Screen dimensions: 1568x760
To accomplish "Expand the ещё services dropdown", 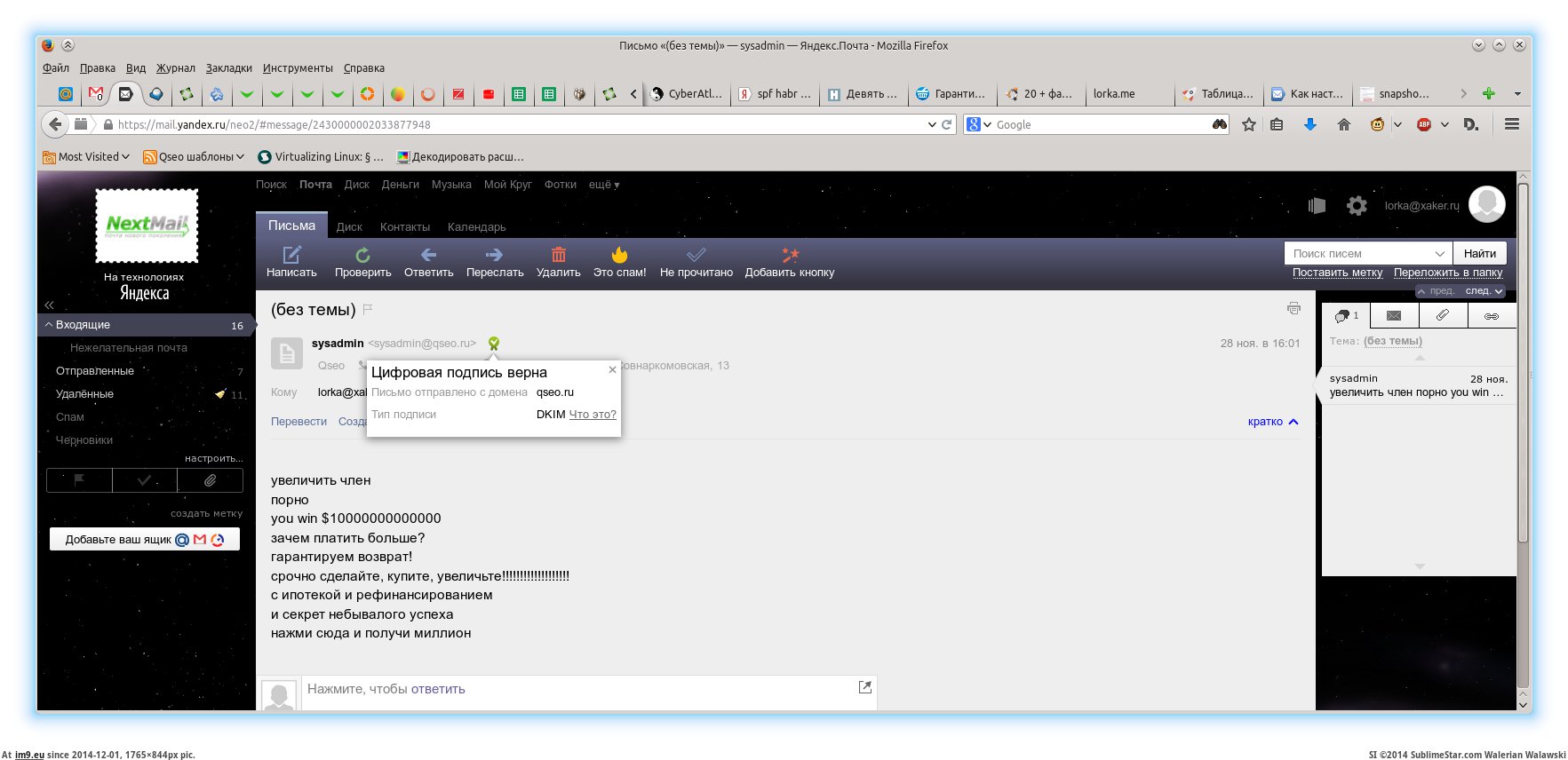I will (x=604, y=185).
